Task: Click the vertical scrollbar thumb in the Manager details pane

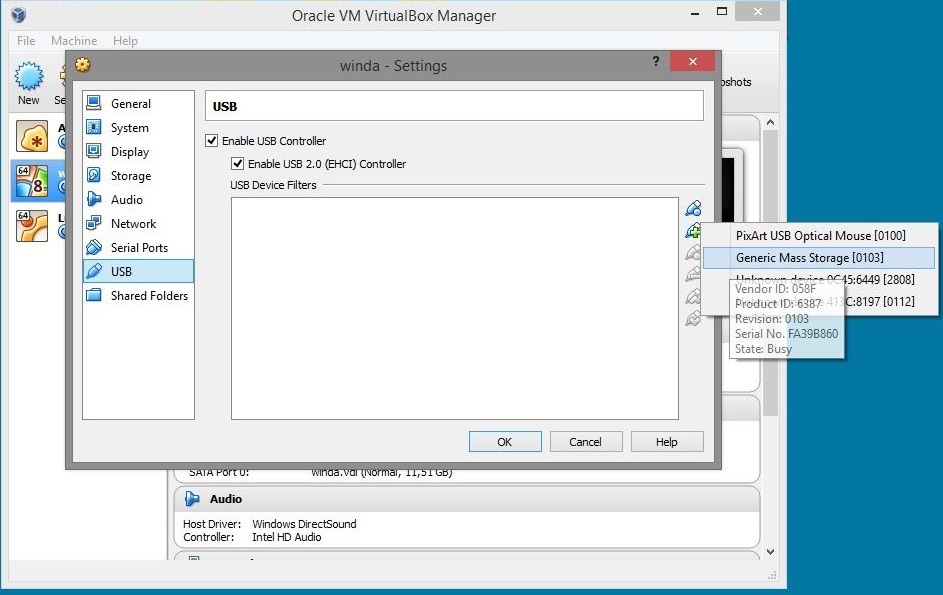Action: click(x=770, y=272)
